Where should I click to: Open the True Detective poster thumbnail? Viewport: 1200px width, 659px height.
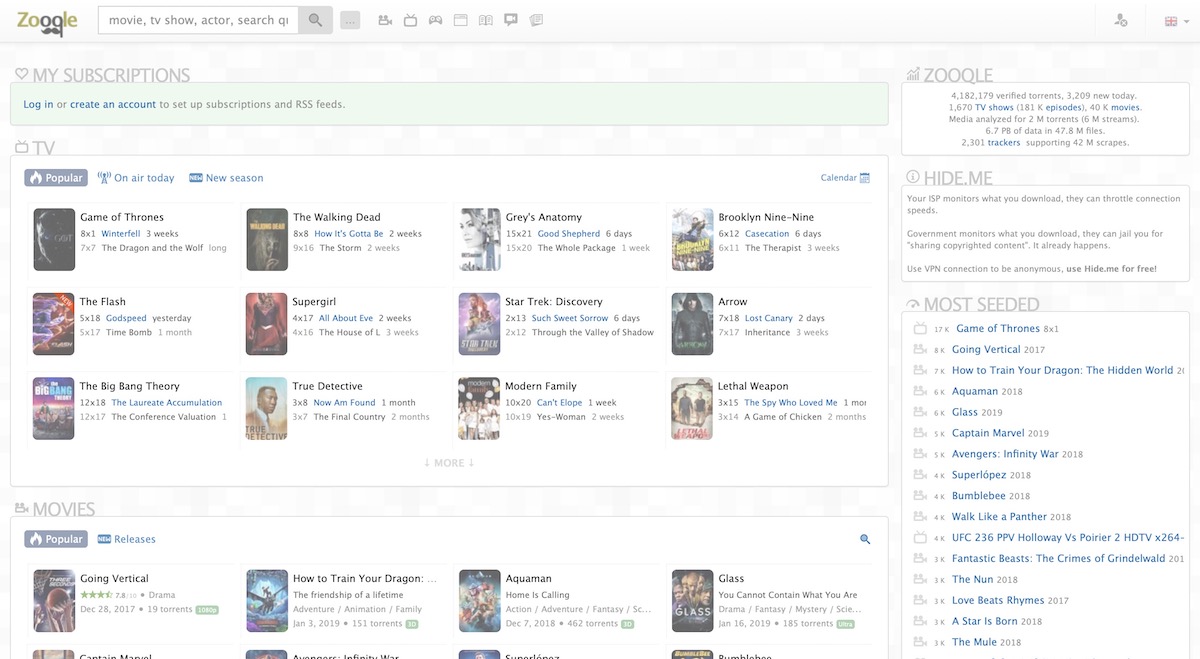pyautogui.click(x=267, y=409)
